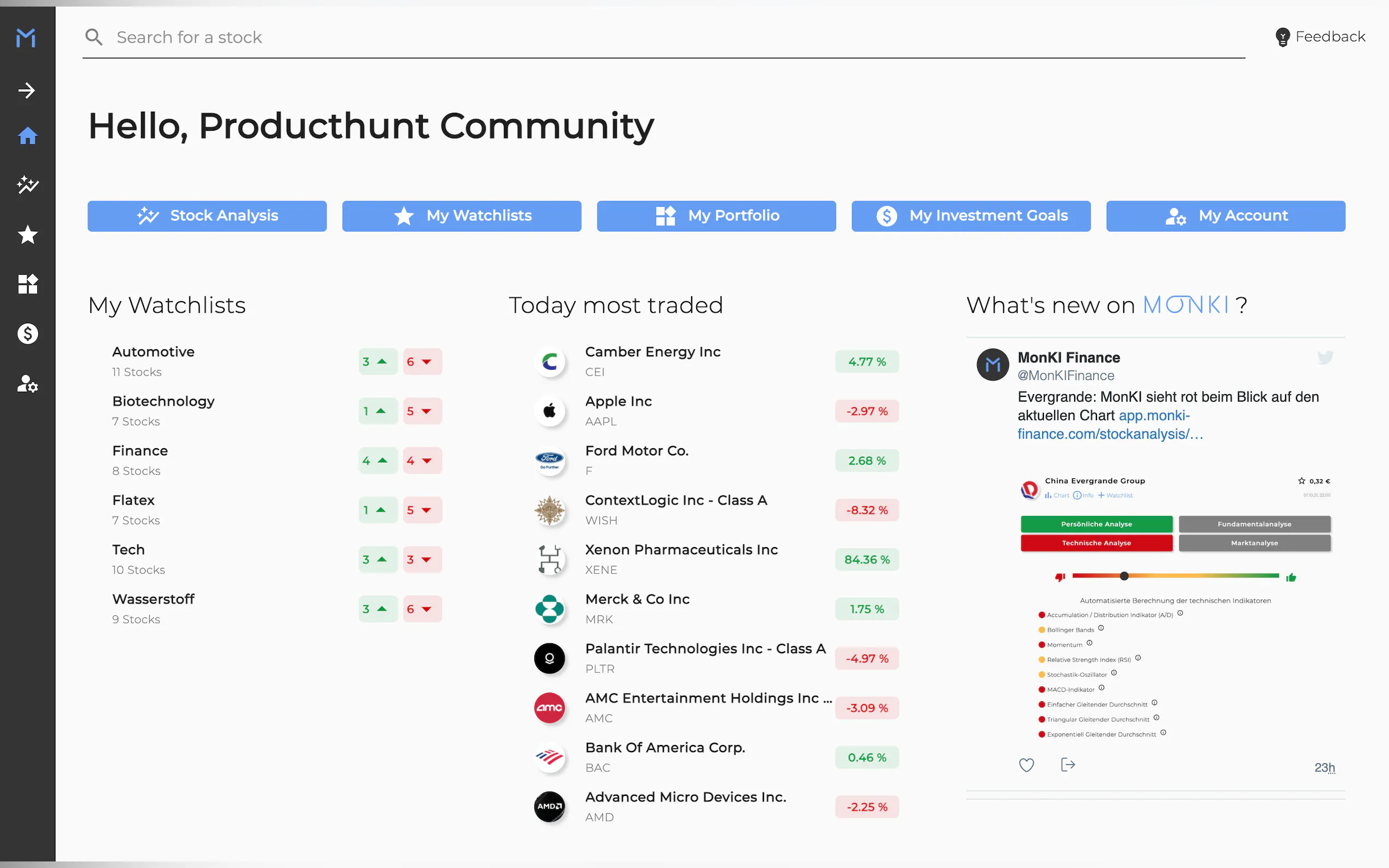Image resolution: width=1389 pixels, height=868 pixels.
Task: Open Home from the sidebar house icon
Action: click(x=27, y=136)
